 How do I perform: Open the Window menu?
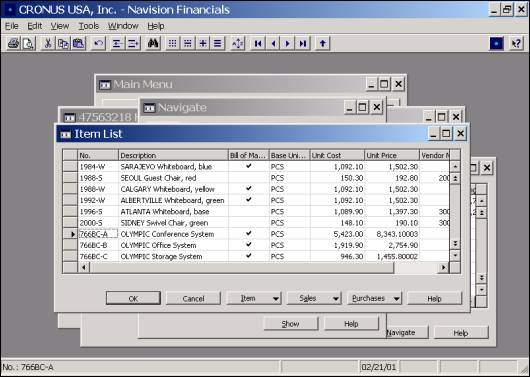[123, 26]
